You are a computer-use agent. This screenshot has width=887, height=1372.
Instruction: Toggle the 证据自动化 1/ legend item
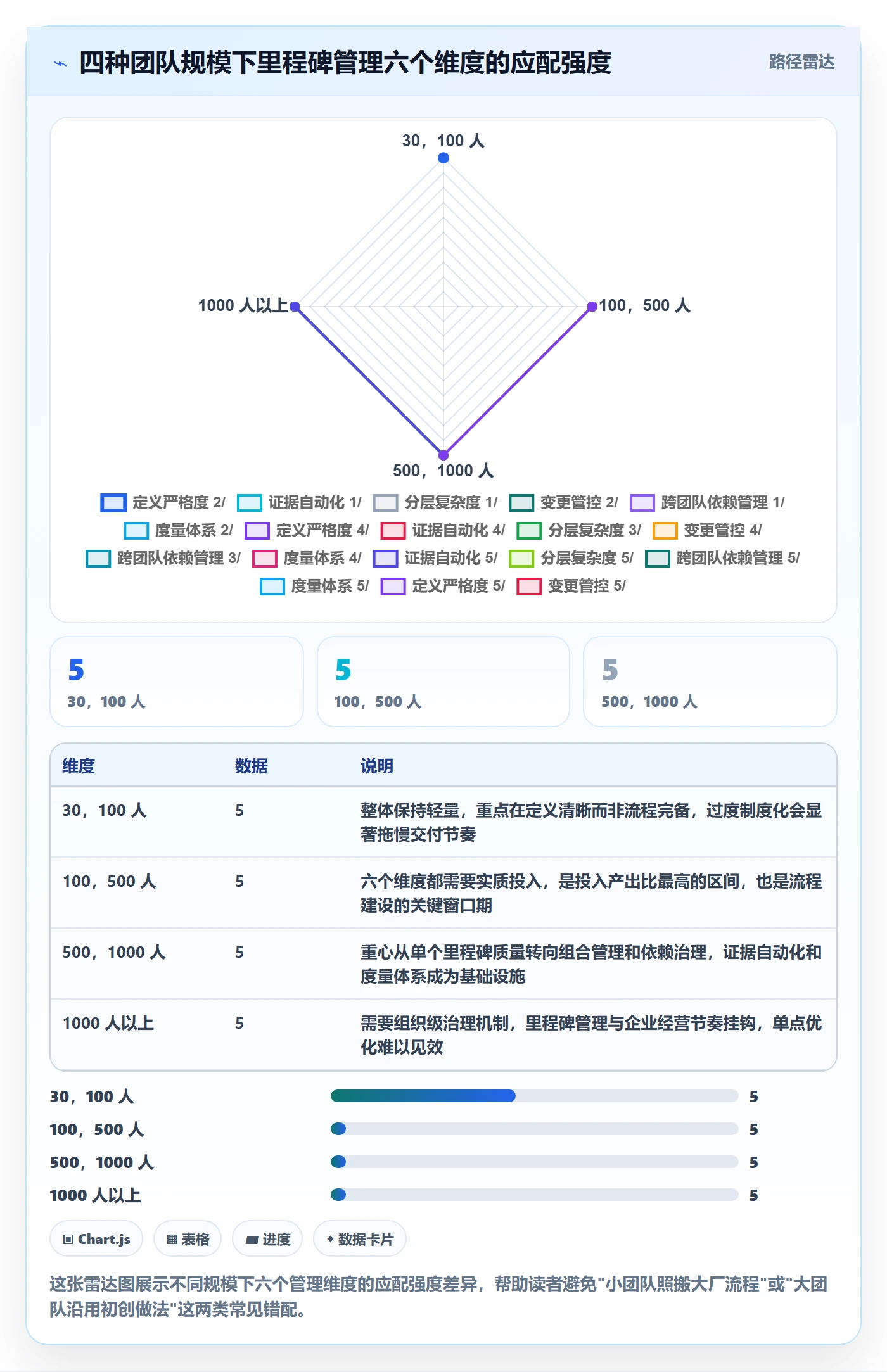(x=299, y=502)
